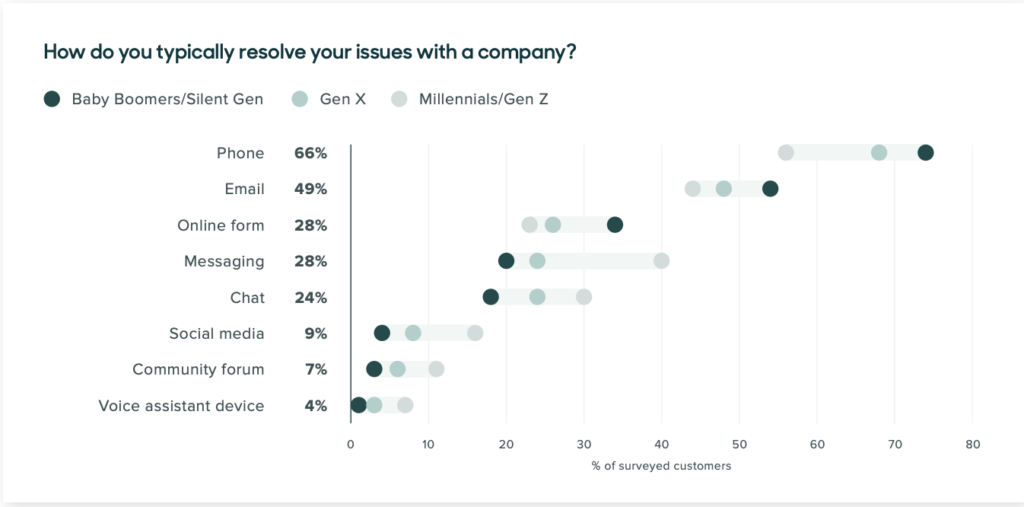Click the Community forum row label
The height and width of the screenshot is (507, 1024).
(x=198, y=369)
